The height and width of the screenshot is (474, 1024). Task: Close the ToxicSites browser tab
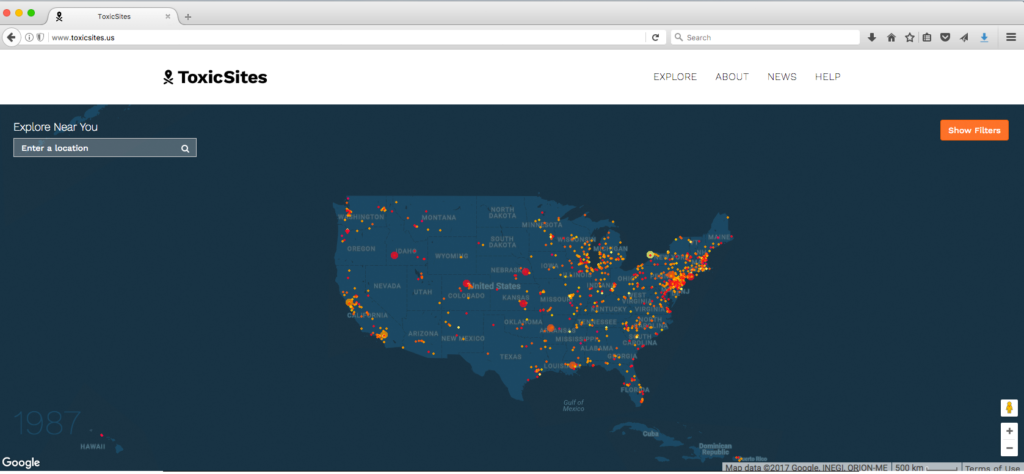point(168,16)
